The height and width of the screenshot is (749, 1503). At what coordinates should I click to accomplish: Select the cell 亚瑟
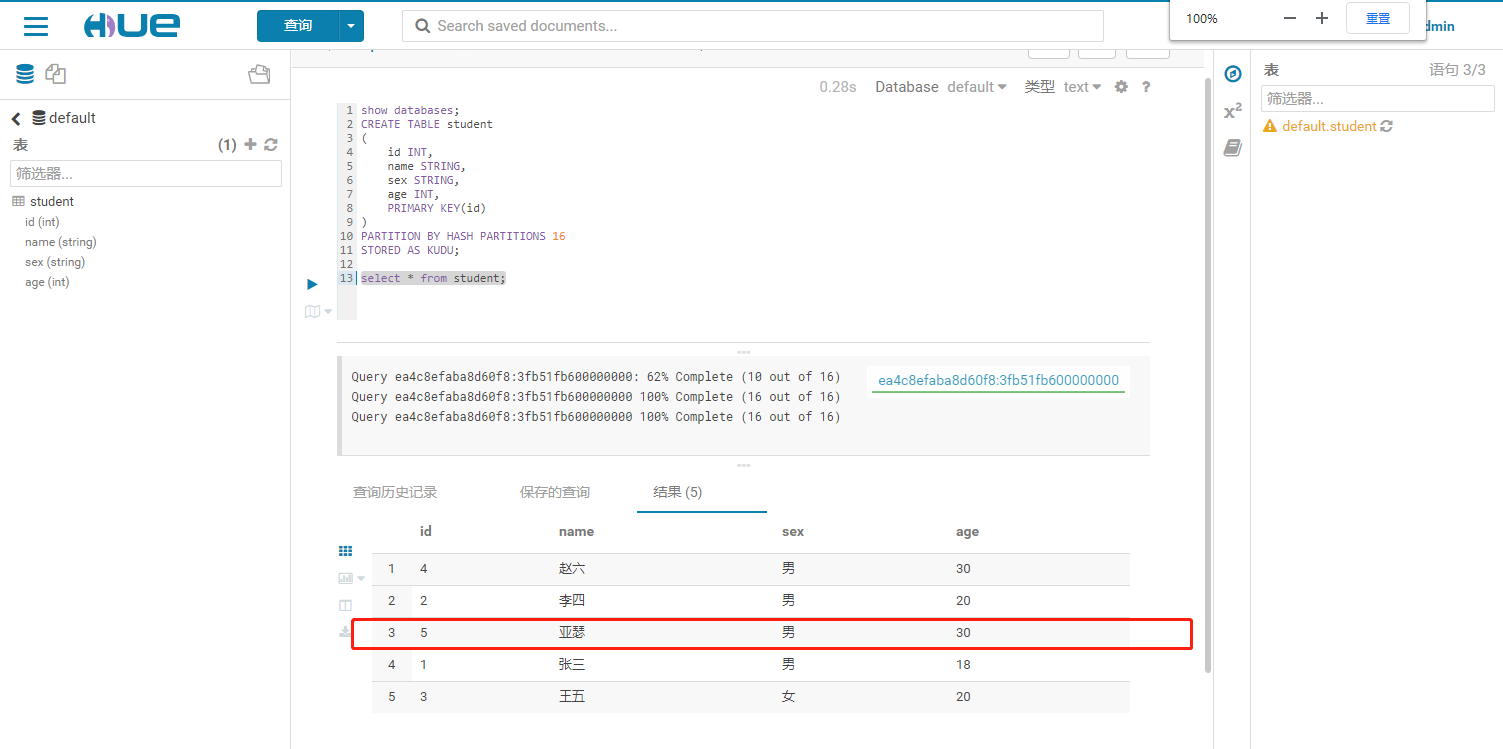pos(572,633)
